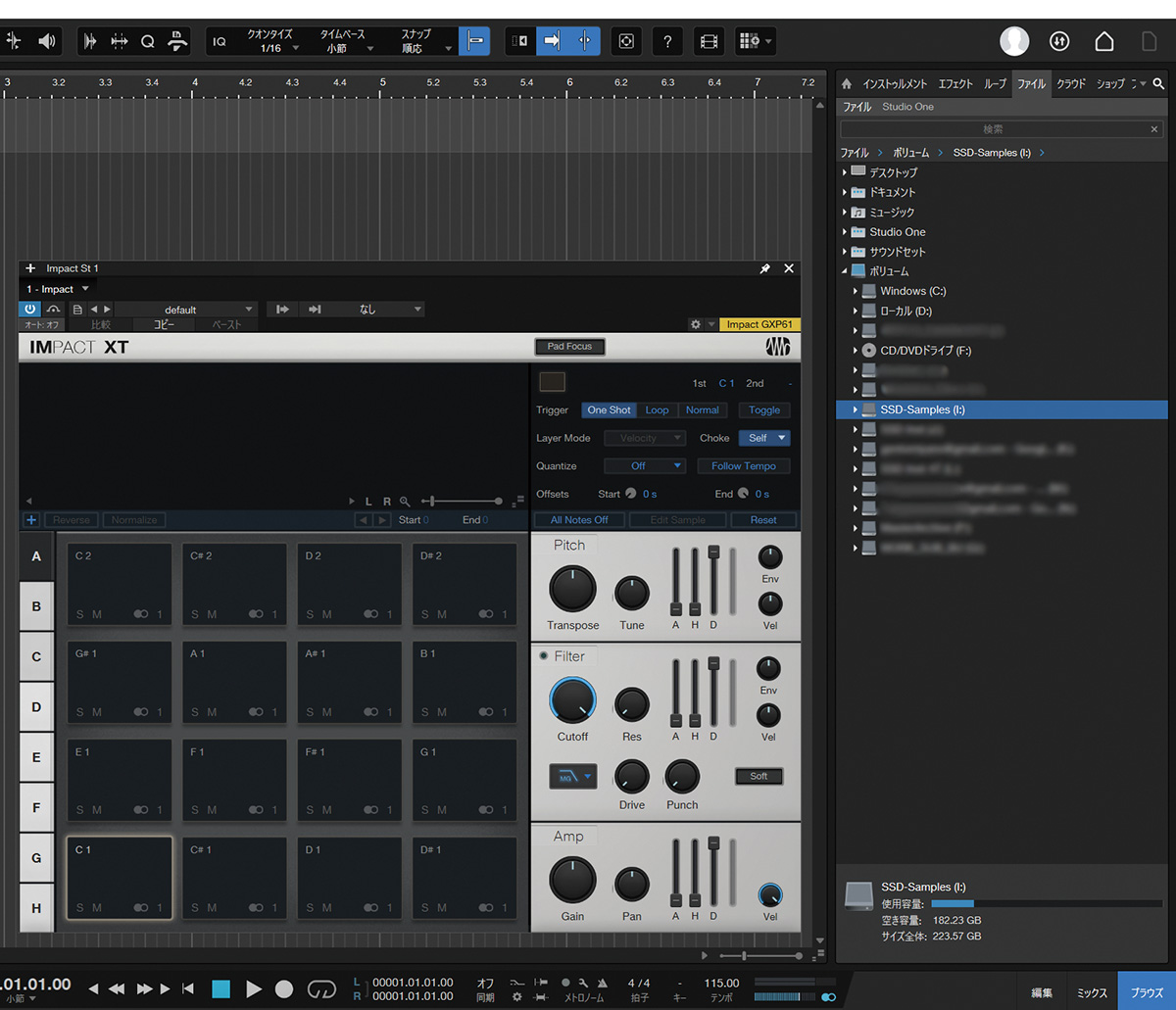Image resolution: width=1176 pixels, height=1010 pixels.
Task: Click the blue Stop transport button
Action: (220, 988)
